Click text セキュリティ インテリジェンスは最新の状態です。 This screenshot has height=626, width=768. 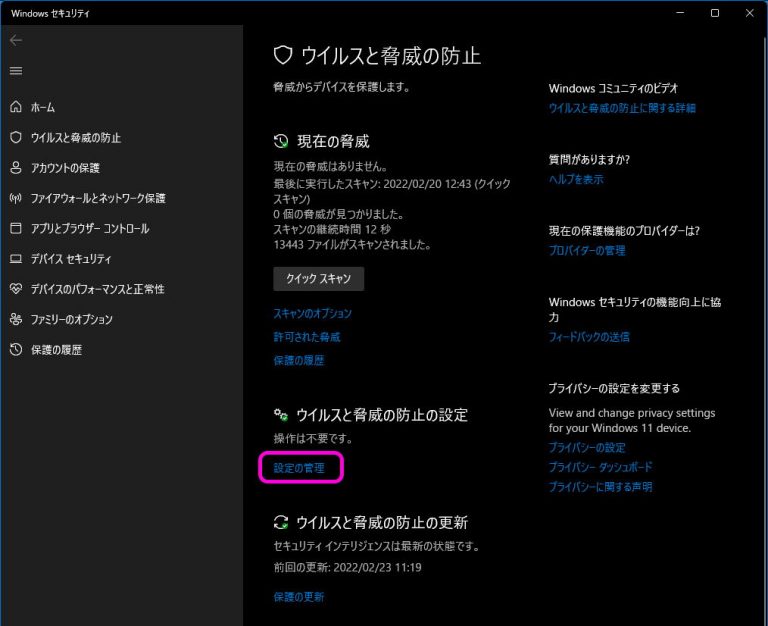point(376,546)
